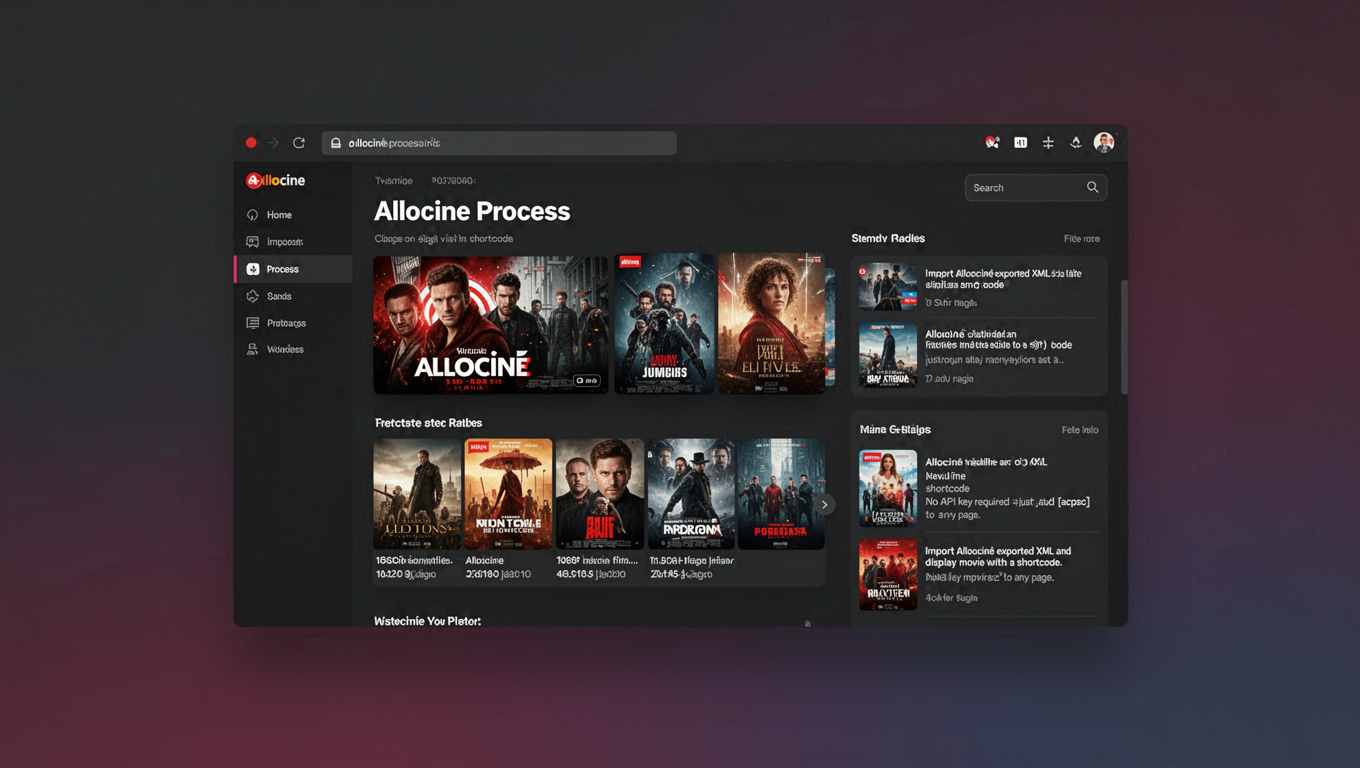Screen dimensions: 1360x768
Task: Click the Home icon in the sidebar
Action: [252, 215]
